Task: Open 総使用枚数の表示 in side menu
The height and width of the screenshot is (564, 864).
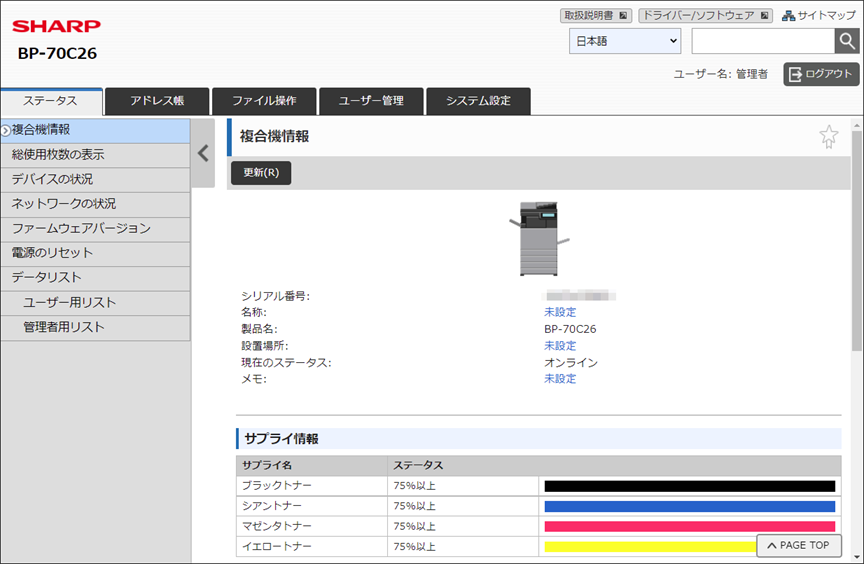Action: coord(95,155)
